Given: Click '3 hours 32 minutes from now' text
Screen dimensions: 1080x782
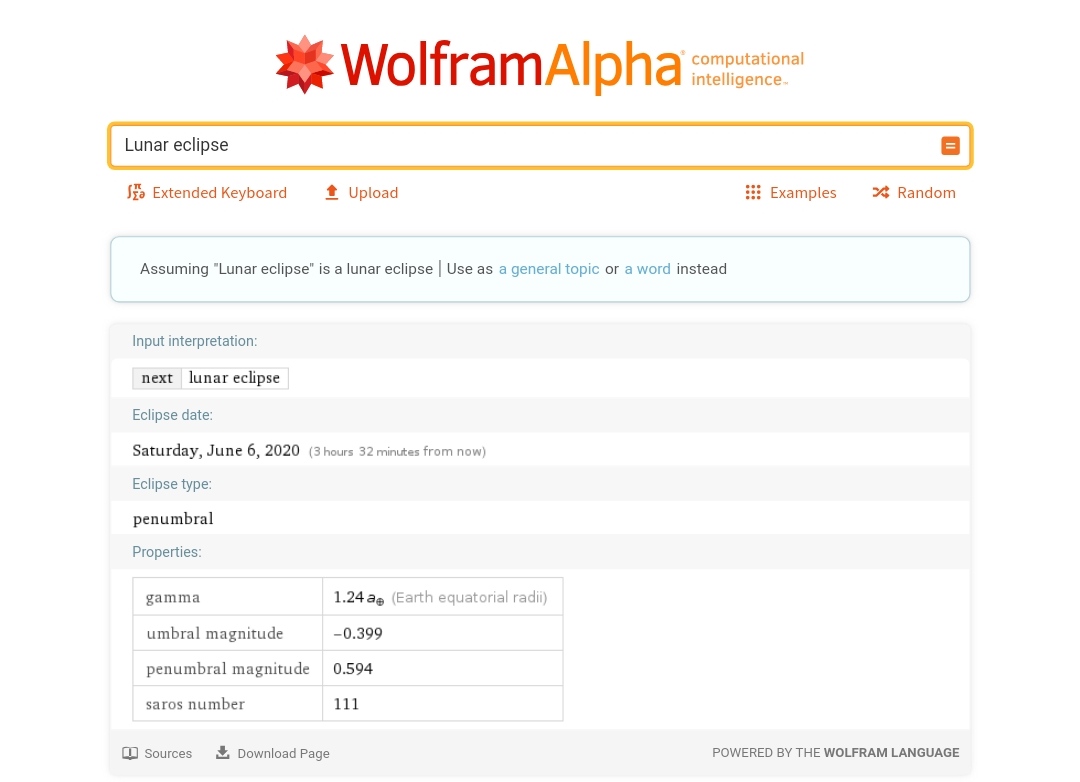Looking at the screenshot, I should pyautogui.click(x=397, y=451).
